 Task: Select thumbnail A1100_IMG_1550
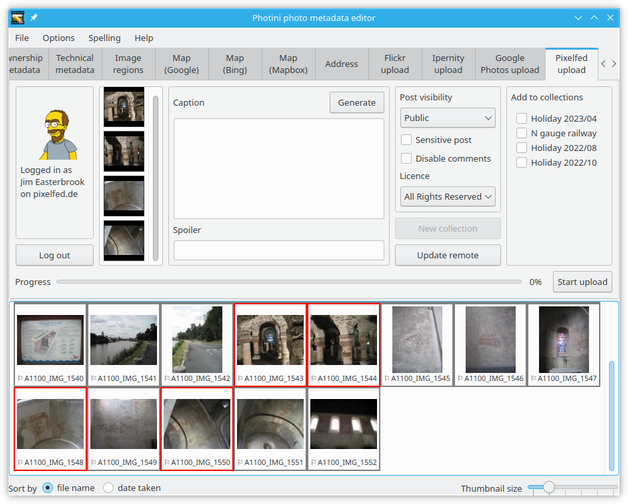click(x=197, y=429)
